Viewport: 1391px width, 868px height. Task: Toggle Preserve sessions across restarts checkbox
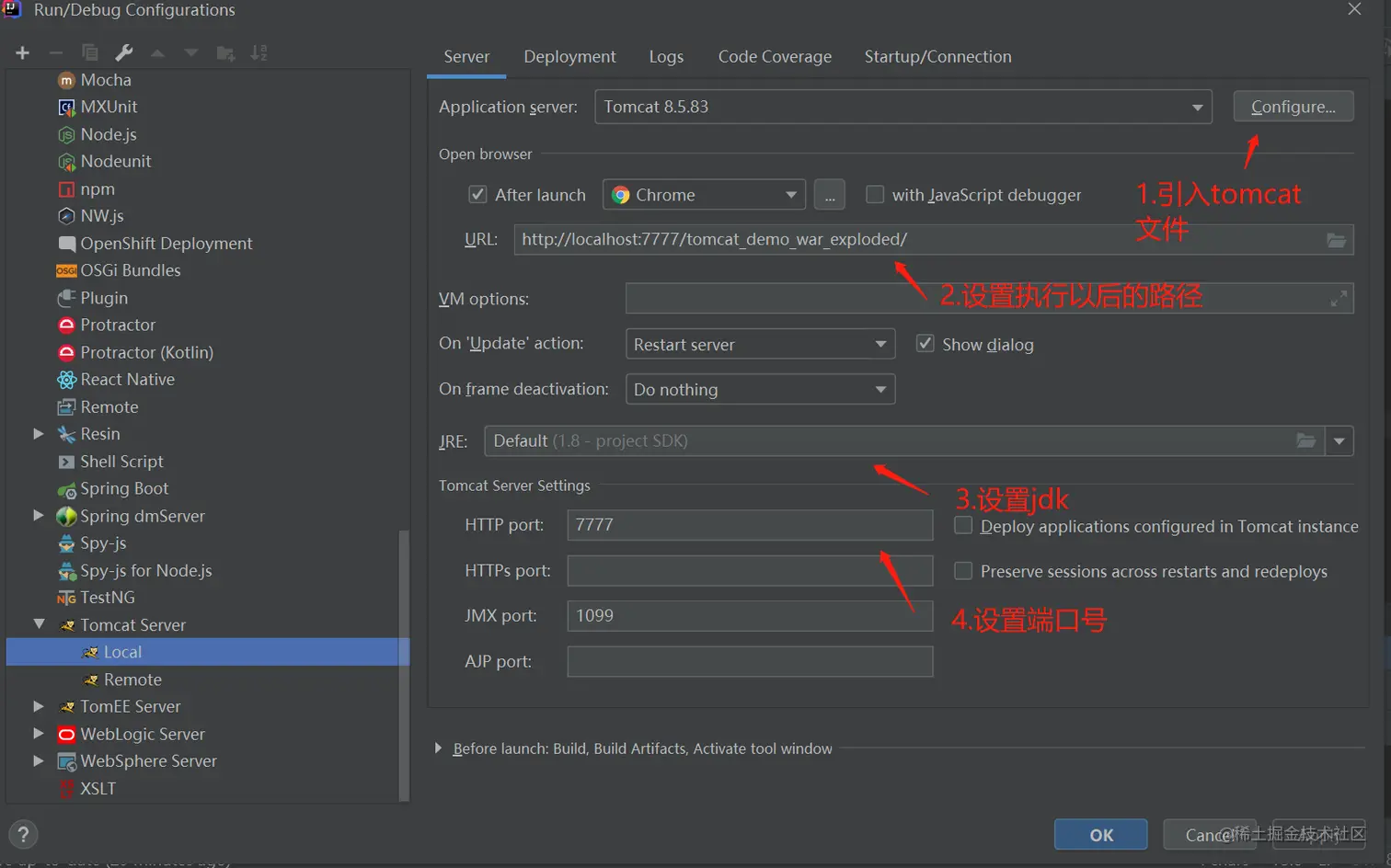[x=963, y=572]
